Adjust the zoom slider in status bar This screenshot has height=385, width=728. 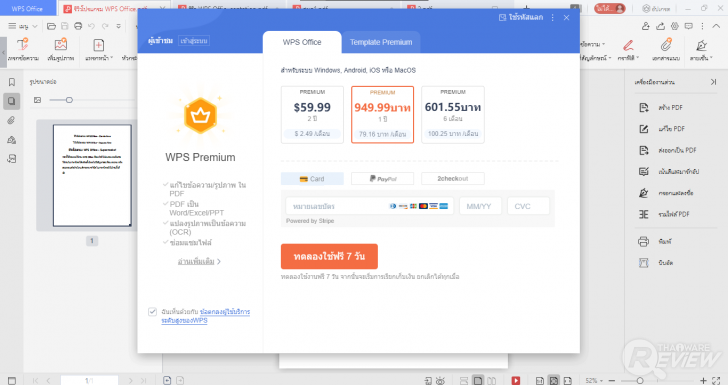tap(640, 380)
